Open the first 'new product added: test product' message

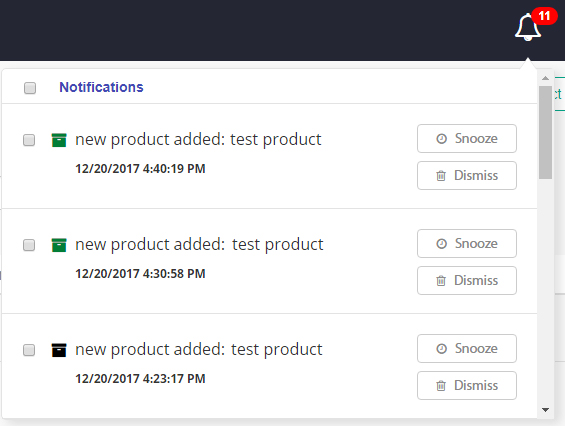click(198, 140)
